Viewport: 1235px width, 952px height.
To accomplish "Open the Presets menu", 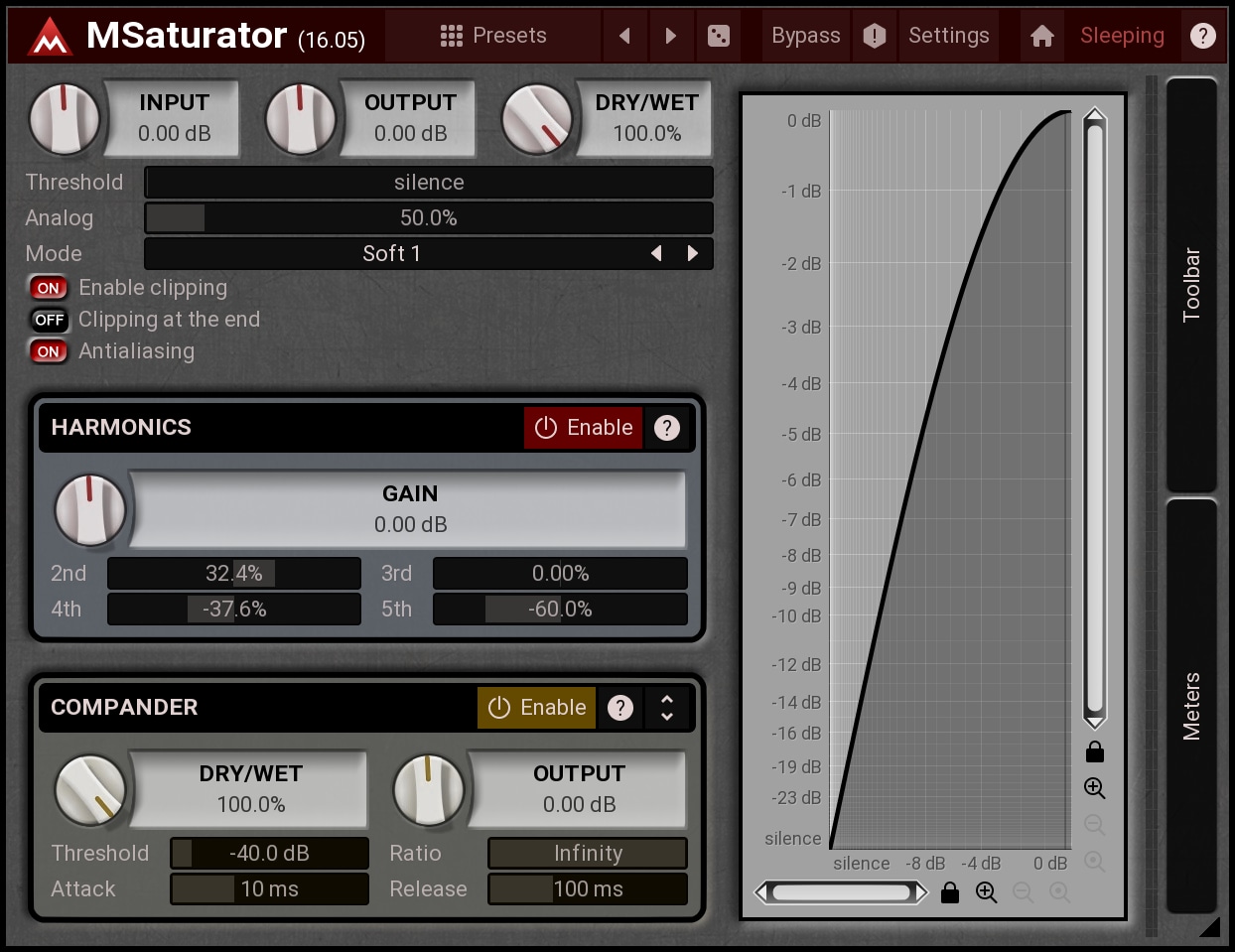I will (x=493, y=36).
